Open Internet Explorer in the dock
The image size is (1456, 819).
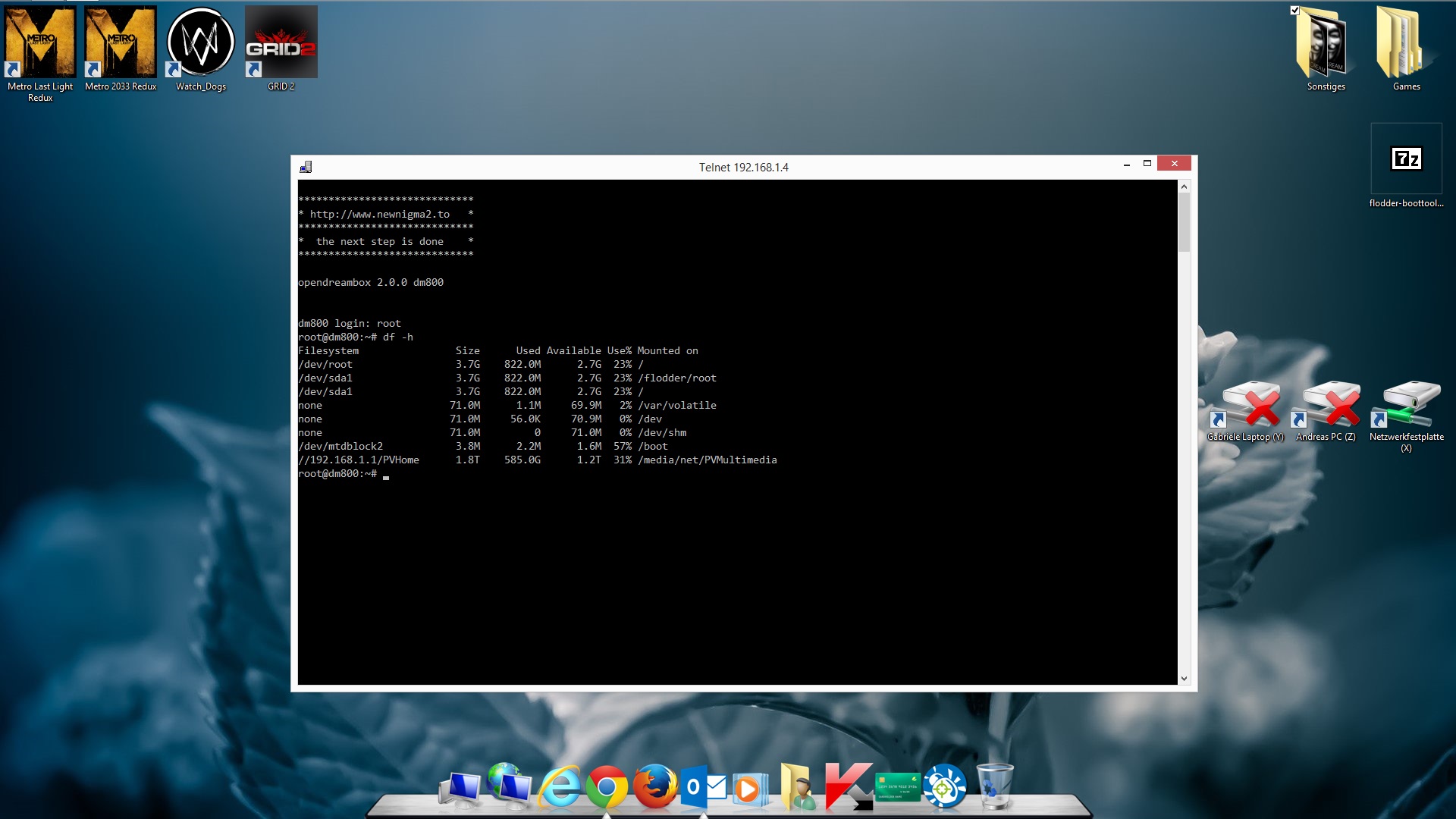pos(560,788)
